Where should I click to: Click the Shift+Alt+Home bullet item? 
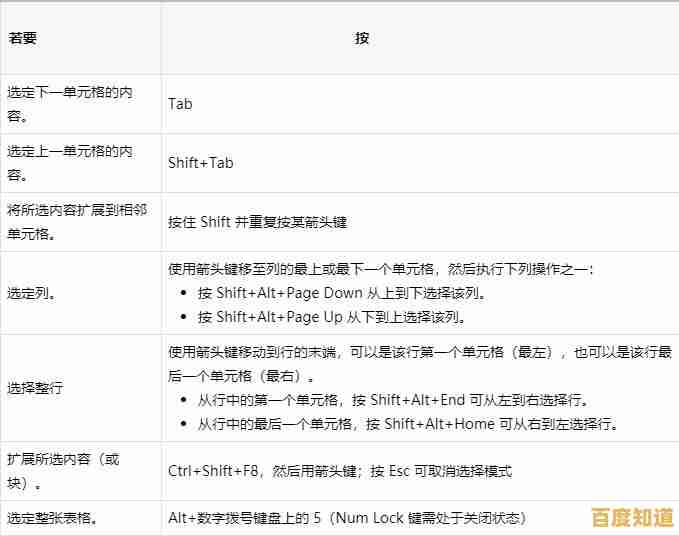click(407, 423)
